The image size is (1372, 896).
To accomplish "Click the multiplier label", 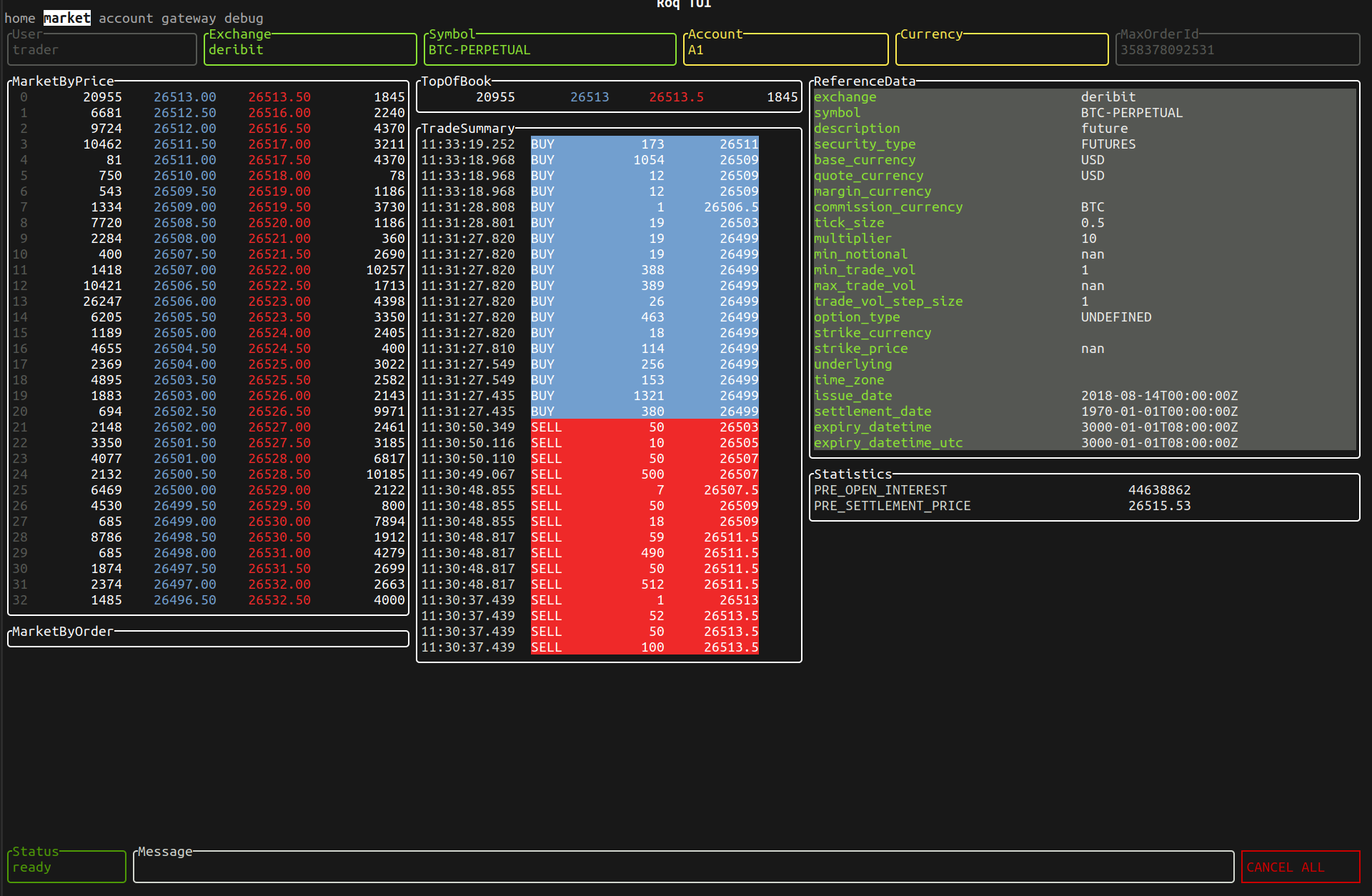I will (853, 238).
